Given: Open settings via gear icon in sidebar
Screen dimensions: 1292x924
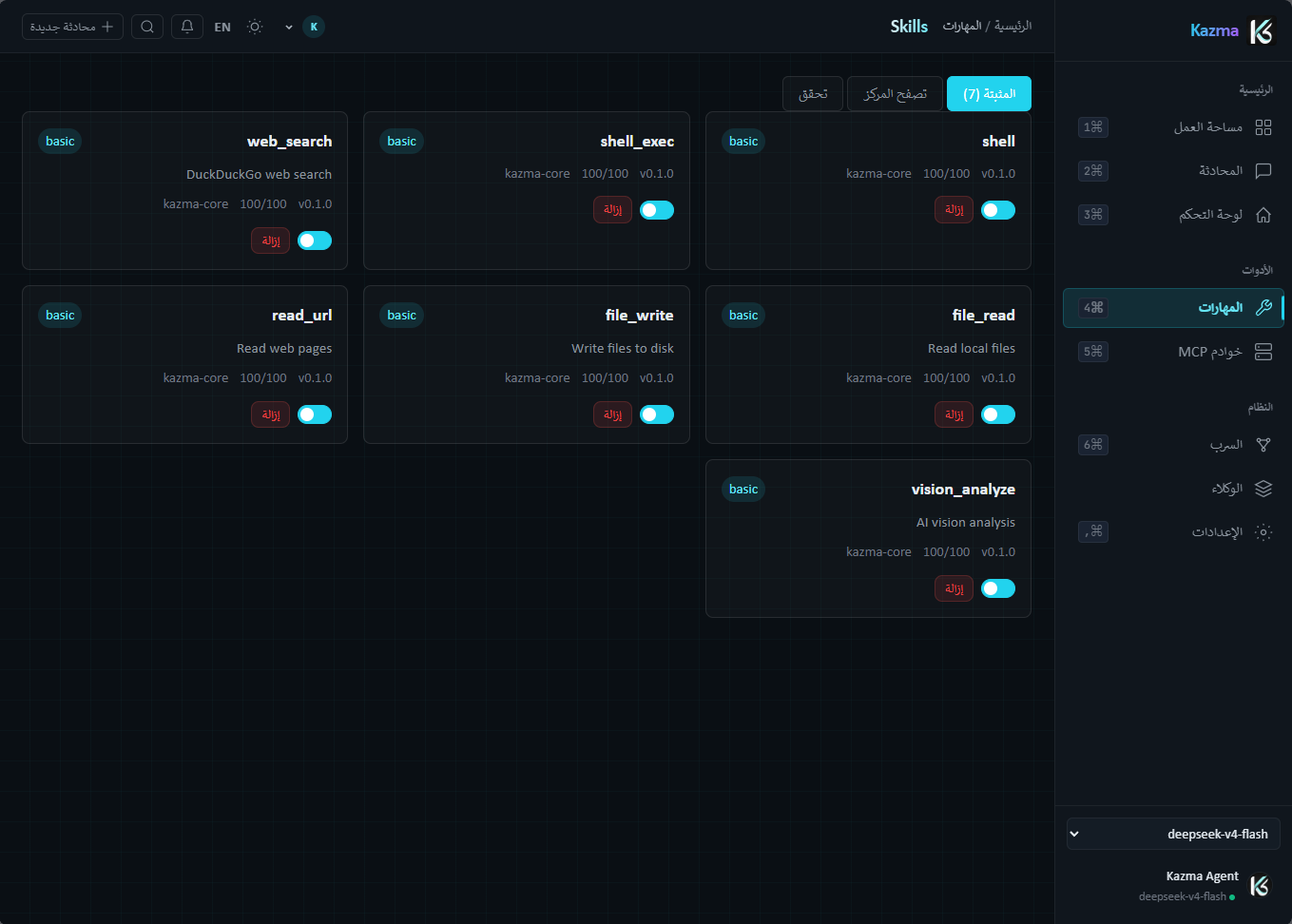Looking at the screenshot, I should (x=1263, y=532).
